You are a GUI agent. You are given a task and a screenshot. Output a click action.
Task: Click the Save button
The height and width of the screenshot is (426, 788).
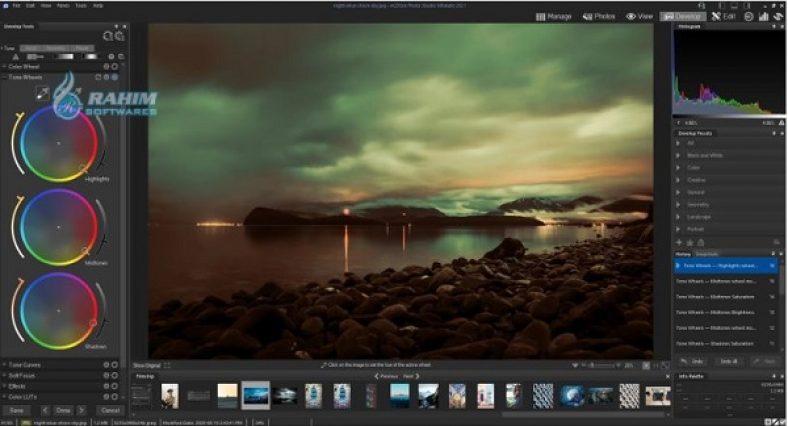[17, 411]
